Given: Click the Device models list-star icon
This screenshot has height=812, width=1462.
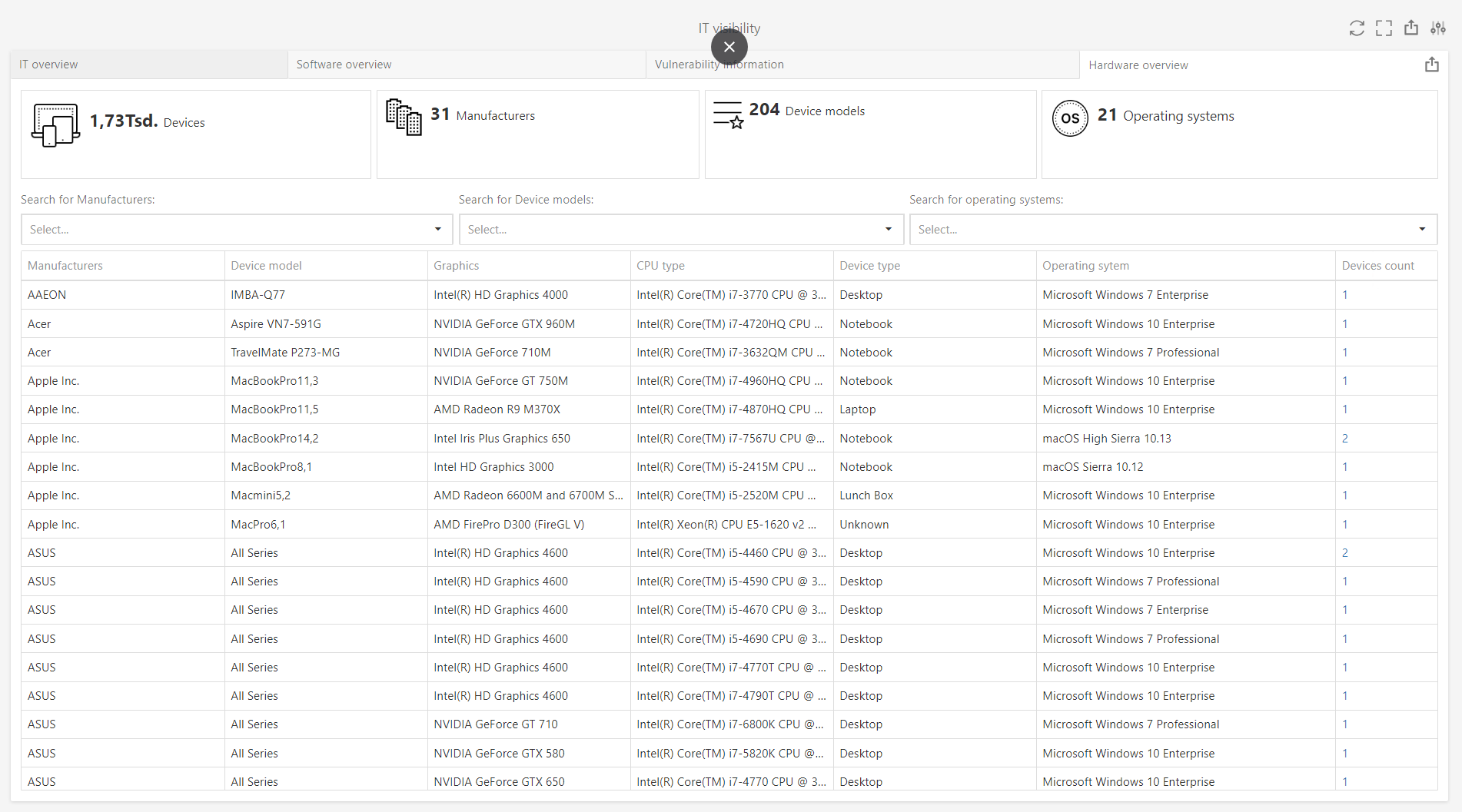Looking at the screenshot, I should click(728, 115).
